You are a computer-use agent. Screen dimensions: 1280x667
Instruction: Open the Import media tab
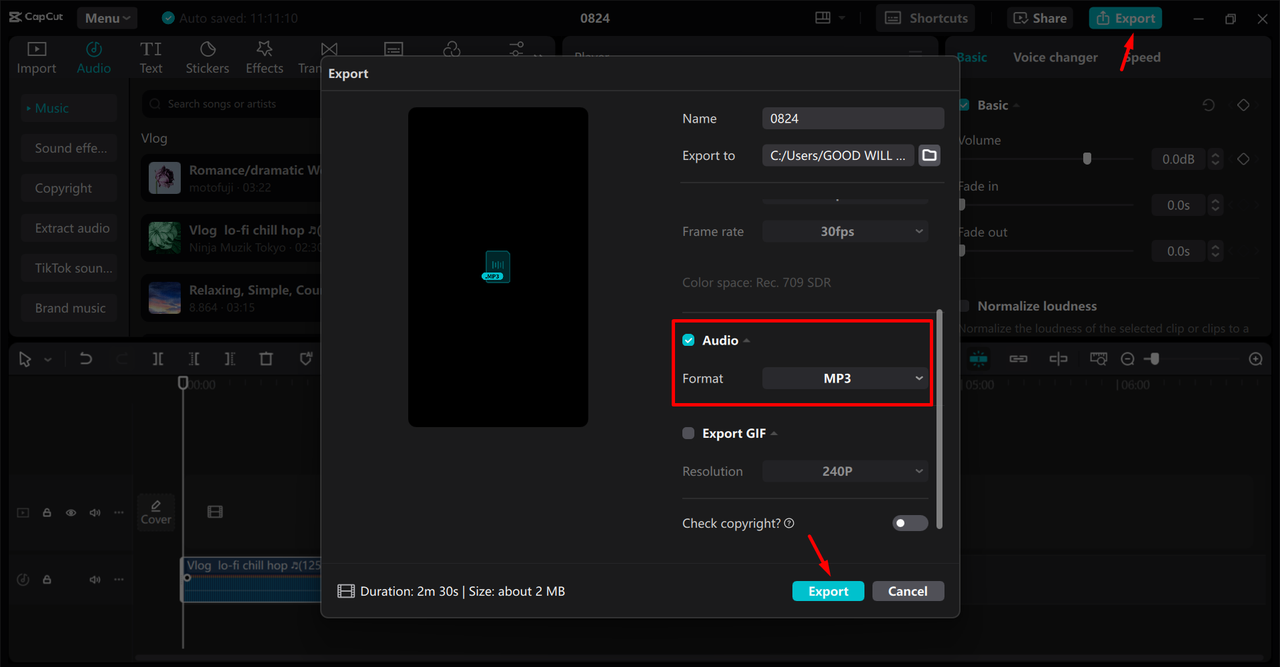(x=36, y=57)
